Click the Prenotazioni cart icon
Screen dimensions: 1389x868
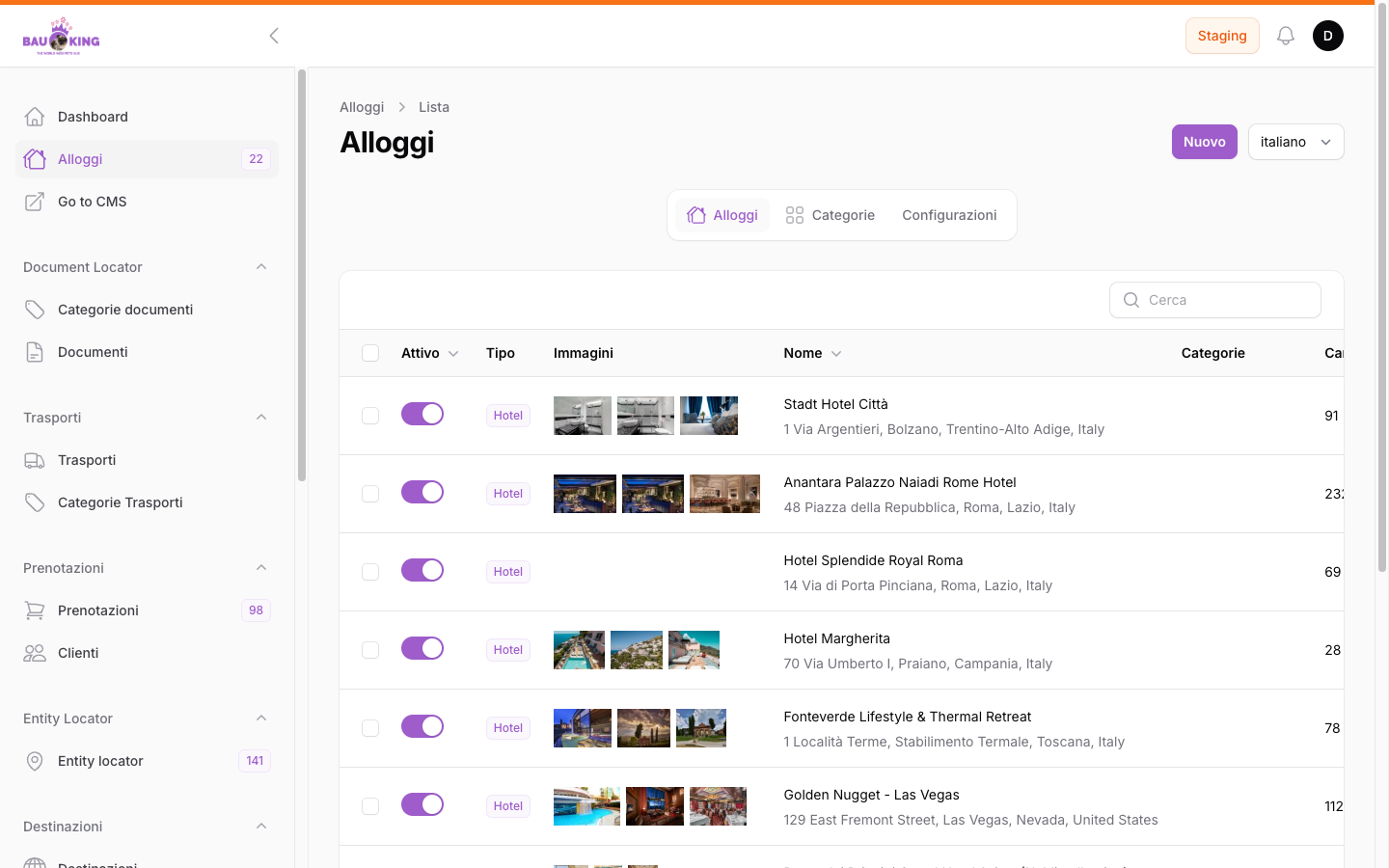tap(35, 610)
